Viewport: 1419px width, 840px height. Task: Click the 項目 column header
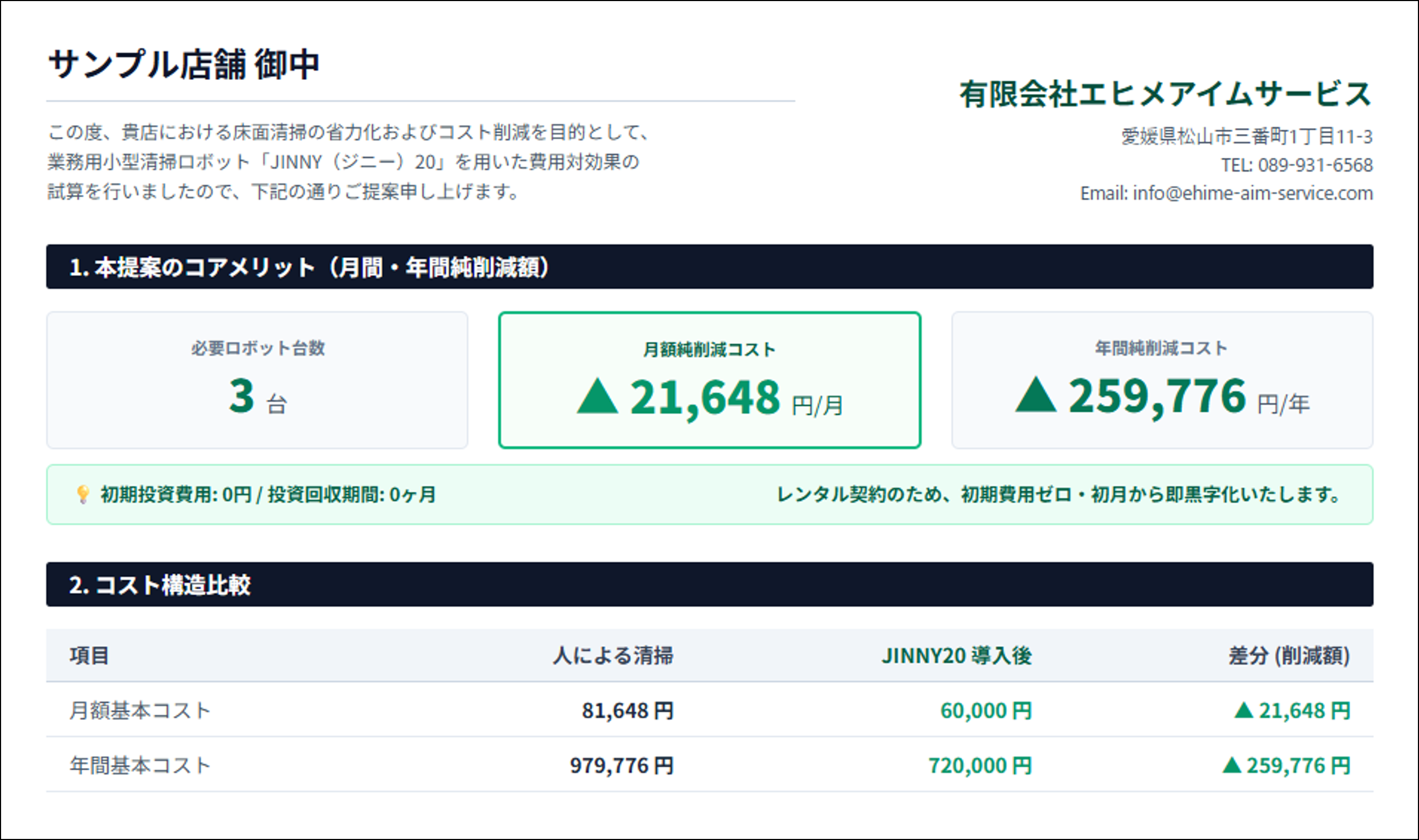pyautogui.click(x=89, y=655)
